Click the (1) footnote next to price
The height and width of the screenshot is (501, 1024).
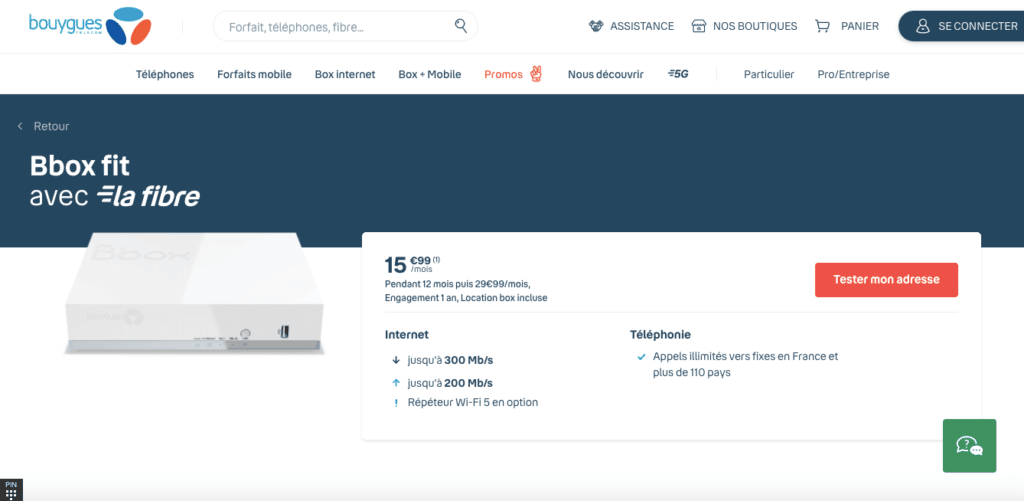pos(436,259)
